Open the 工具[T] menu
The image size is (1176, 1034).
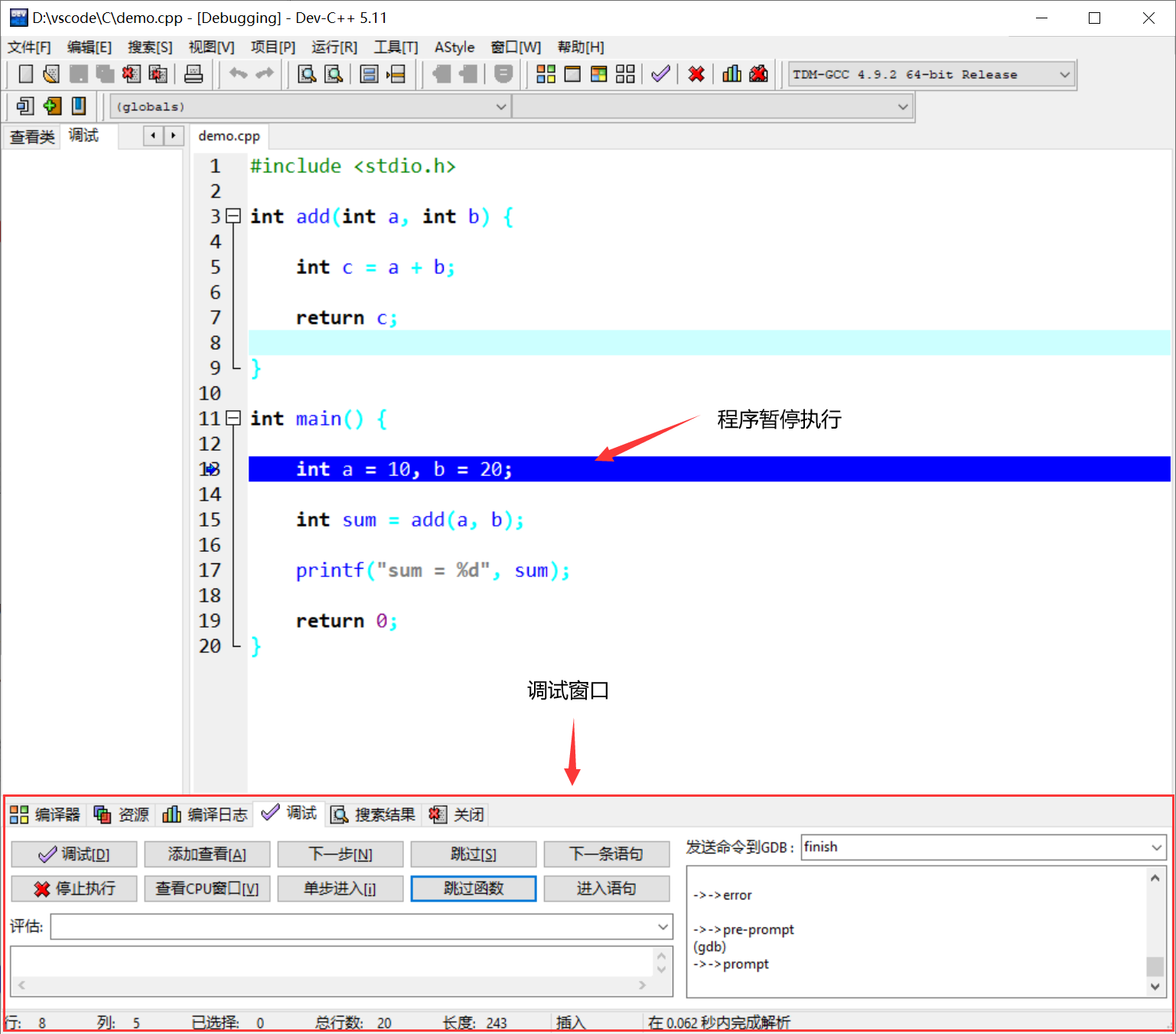(x=396, y=47)
